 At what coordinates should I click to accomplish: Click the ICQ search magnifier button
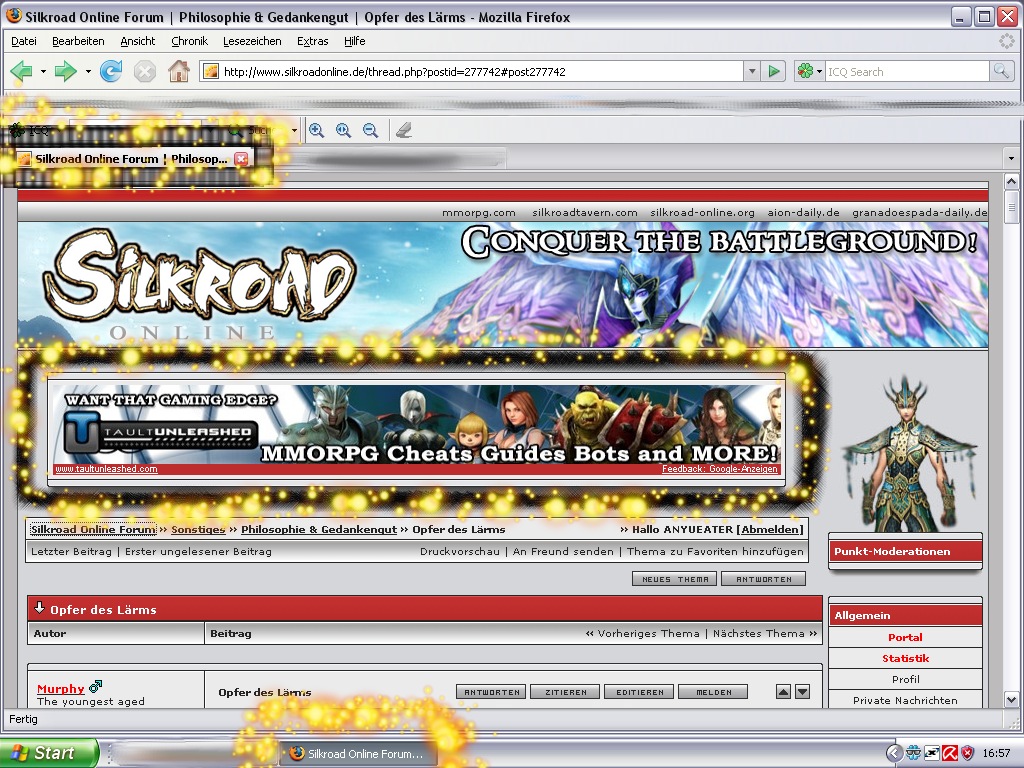pyautogui.click(x=1001, y=71)
